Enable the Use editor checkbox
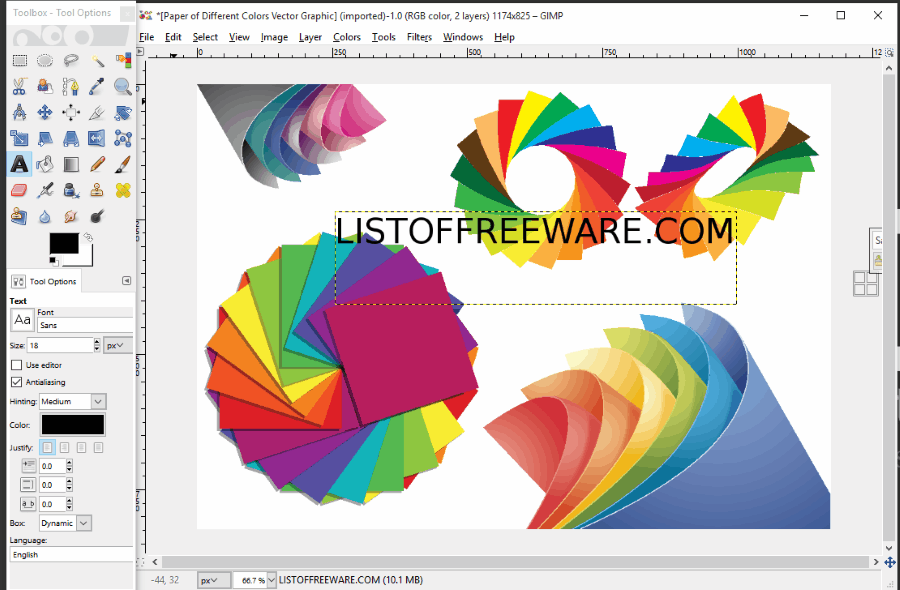This screenshot has height=590, width=900. click(17, 365)
